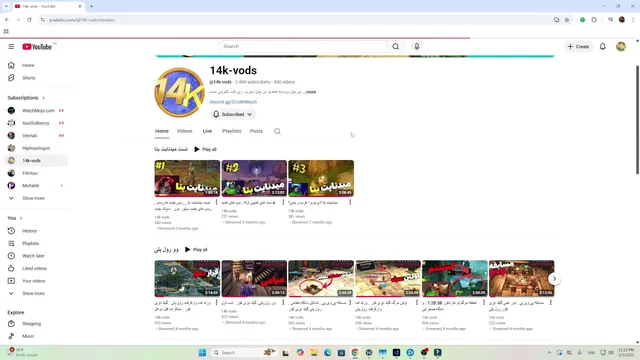Open SoulSoBreezy subscription
Image resolution: width=640 pixels, height=360 pixels.
coord(36,123)
